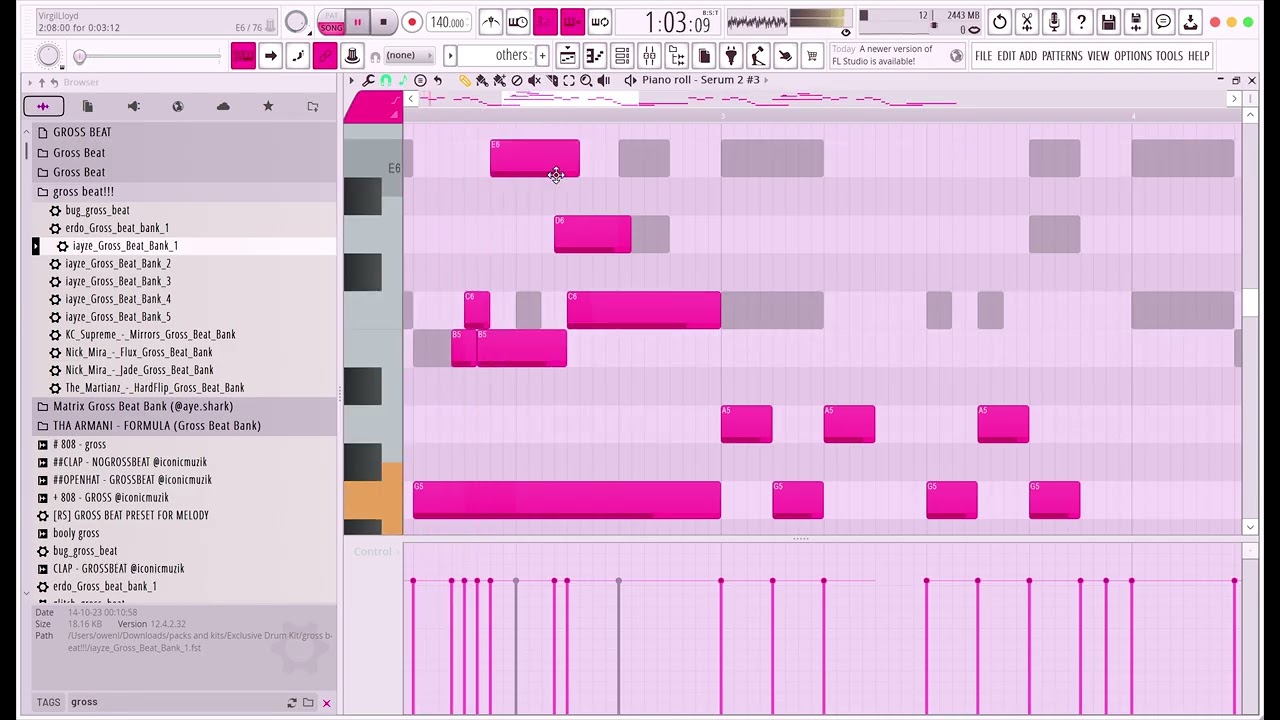Open the EDIT menu
Viewport: 1280px width, 720px height.
pyautogui.click(x=1006, y=56)
